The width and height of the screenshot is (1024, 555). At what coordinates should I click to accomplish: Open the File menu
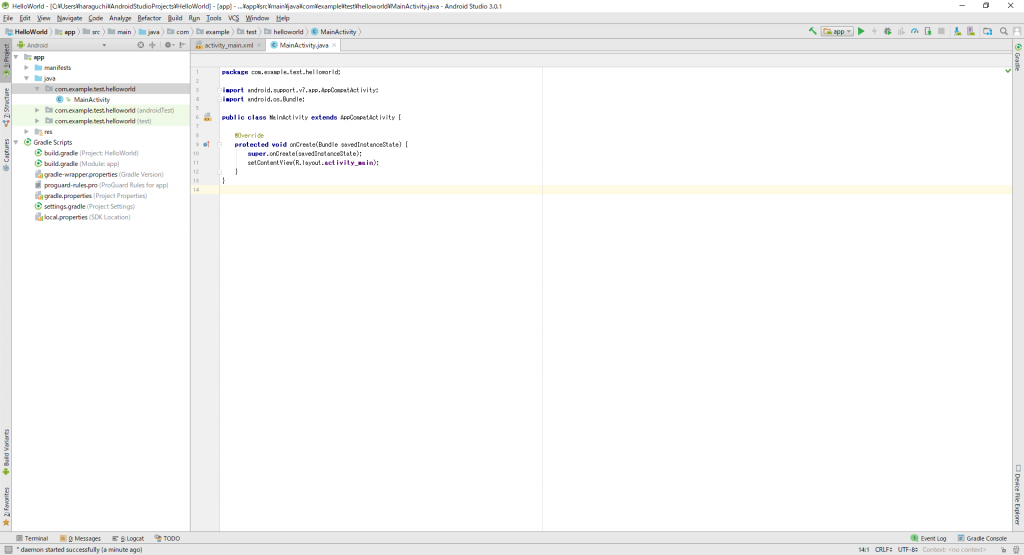pos(8,18)
